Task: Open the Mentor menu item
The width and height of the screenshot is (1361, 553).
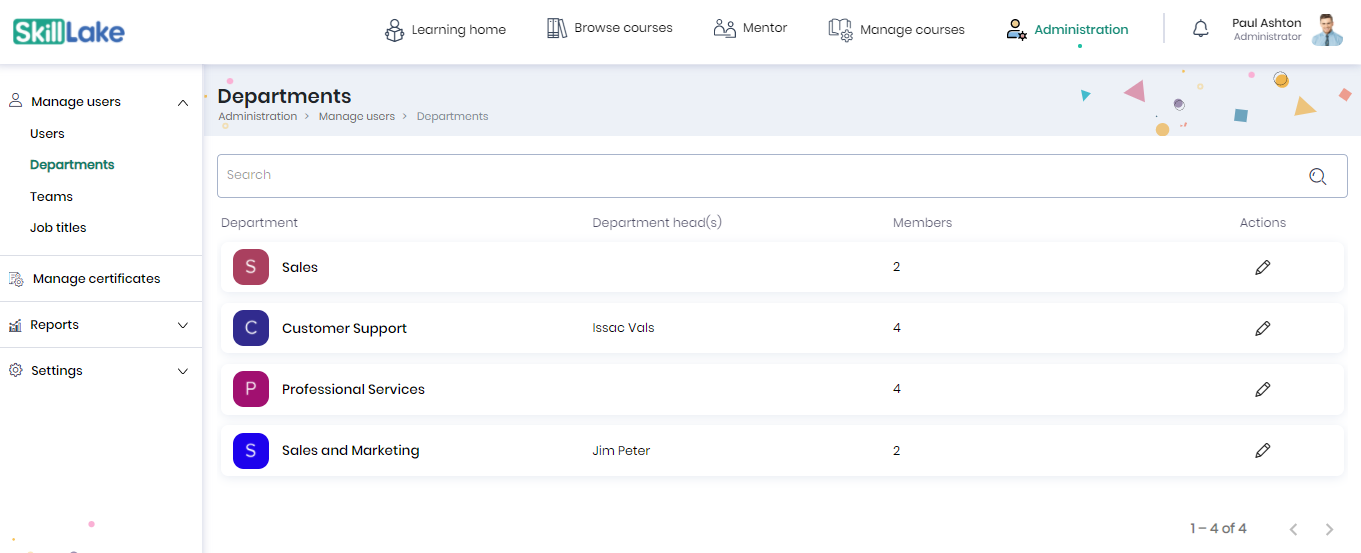Action: point(750,28)
